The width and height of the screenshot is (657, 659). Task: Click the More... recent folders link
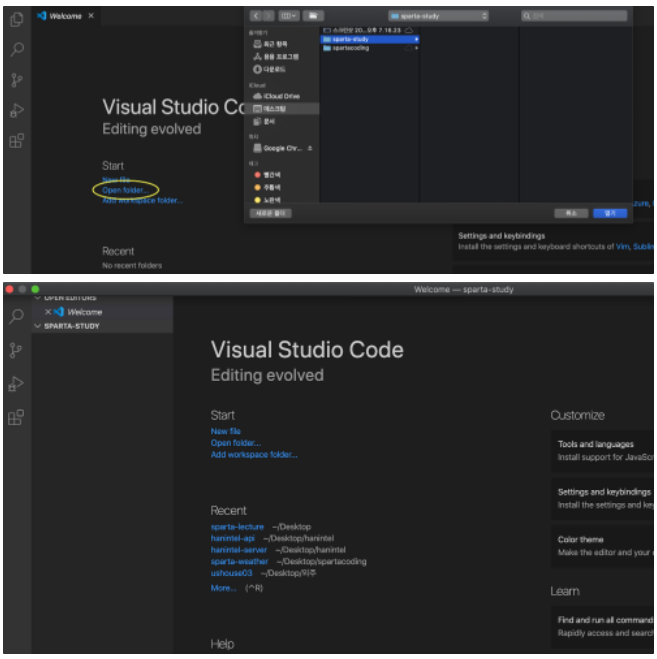tap(223, 588)
